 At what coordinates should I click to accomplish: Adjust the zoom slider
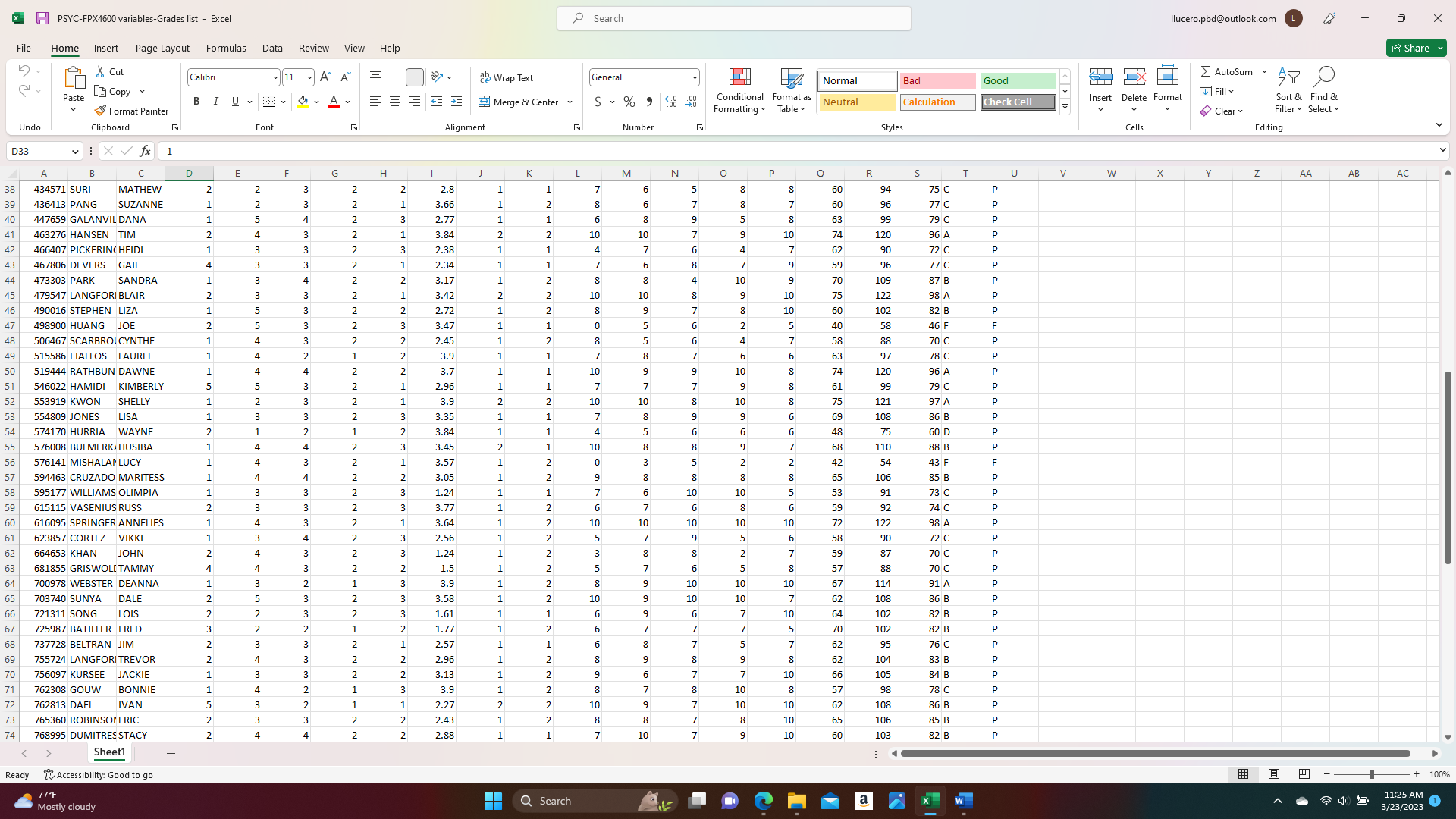[1373, 774]
